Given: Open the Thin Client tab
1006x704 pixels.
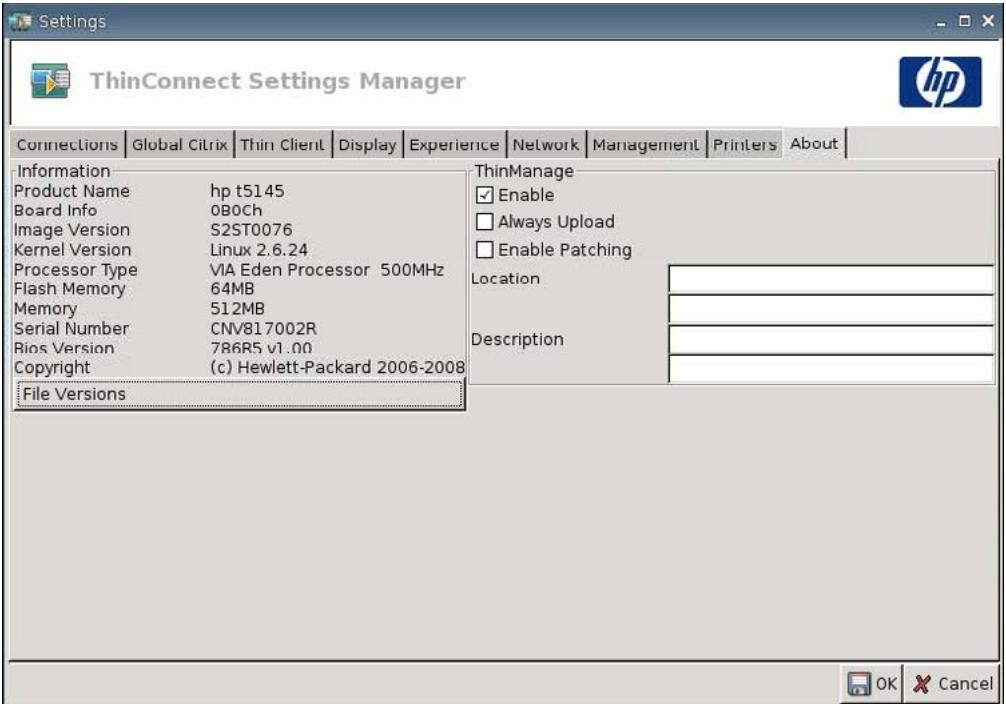Looking at the screenshot, I should pos(282,144).
